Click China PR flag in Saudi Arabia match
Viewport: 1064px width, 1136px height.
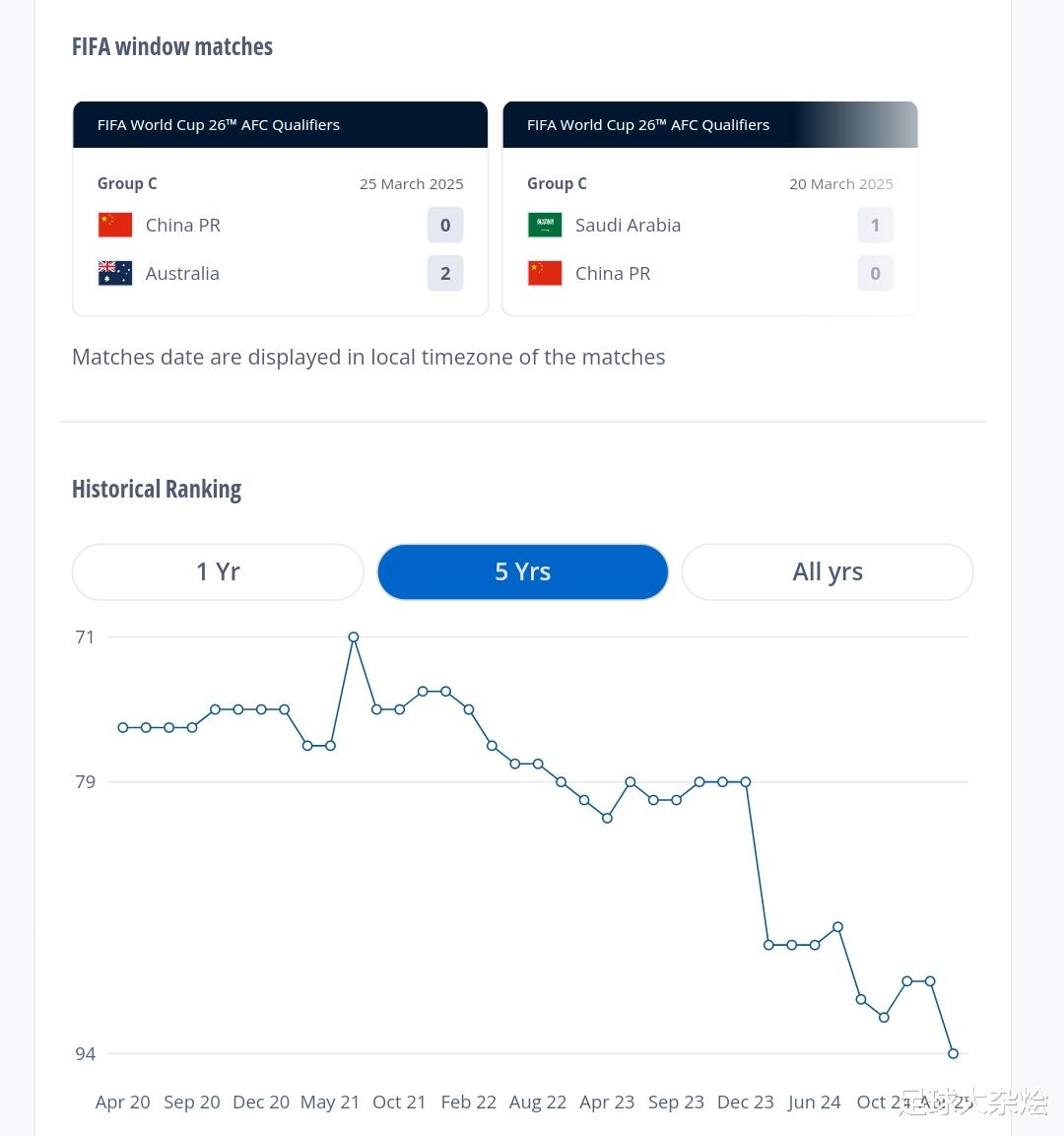pos(545,273)
